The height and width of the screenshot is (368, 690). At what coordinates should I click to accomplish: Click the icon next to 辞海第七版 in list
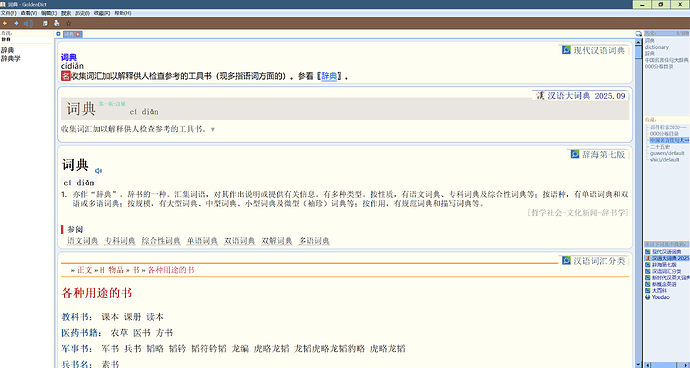pos(647,265)
